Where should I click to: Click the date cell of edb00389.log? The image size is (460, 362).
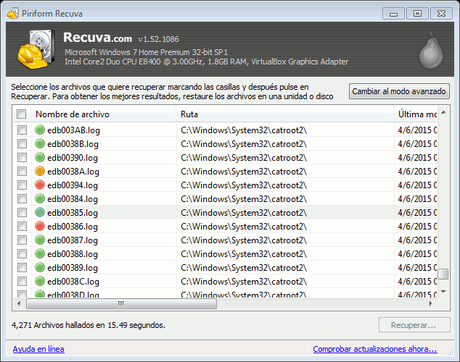pyautogui.click(x=417, y=268)
